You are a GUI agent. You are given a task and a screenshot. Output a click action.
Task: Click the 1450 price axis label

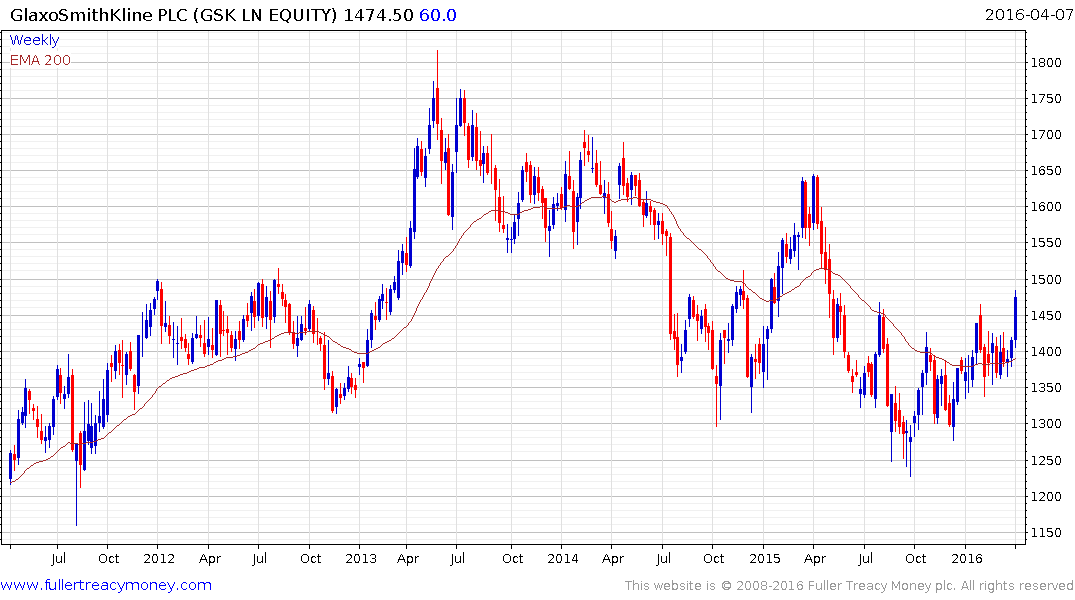pyautogui.click(x=1046, y=315)
